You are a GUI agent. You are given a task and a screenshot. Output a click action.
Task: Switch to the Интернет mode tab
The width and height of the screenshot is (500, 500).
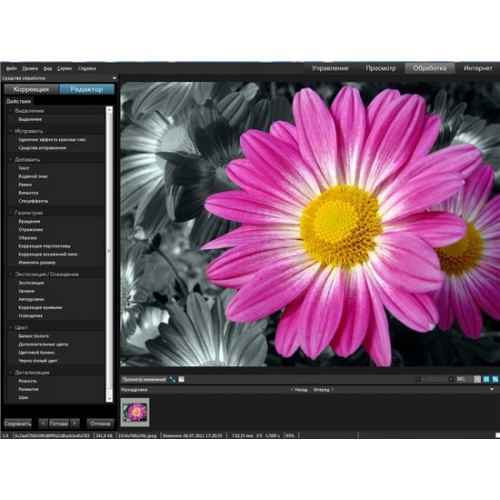(x=478, y=68)
